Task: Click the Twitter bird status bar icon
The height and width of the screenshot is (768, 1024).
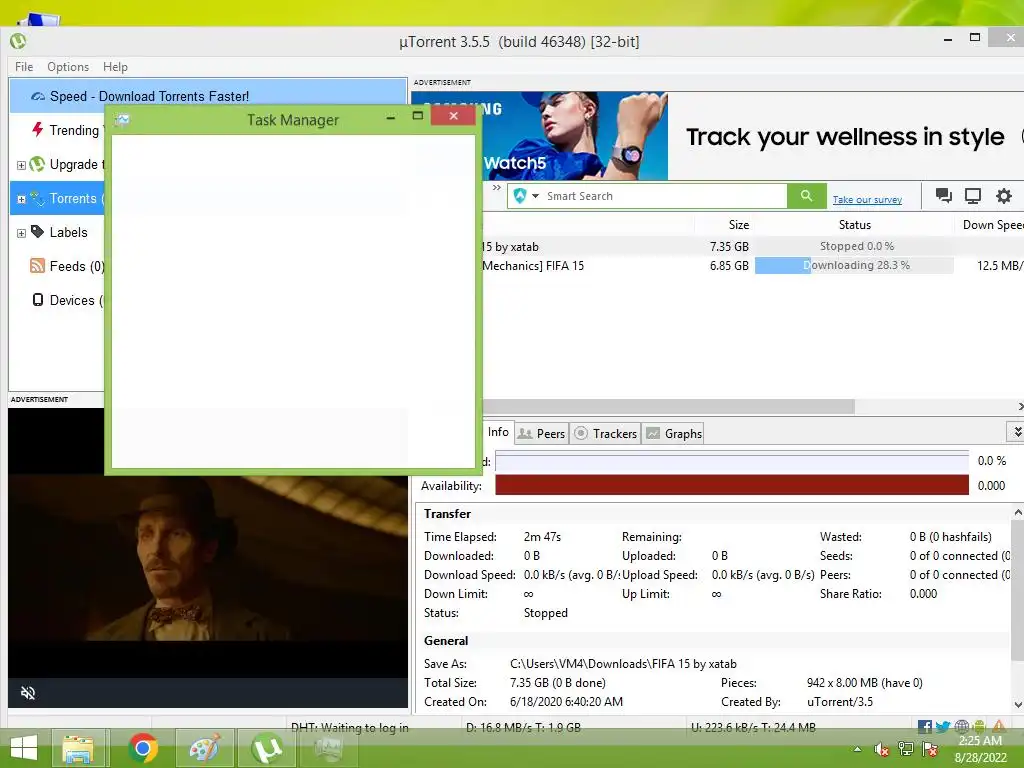Action: (942, 727)
